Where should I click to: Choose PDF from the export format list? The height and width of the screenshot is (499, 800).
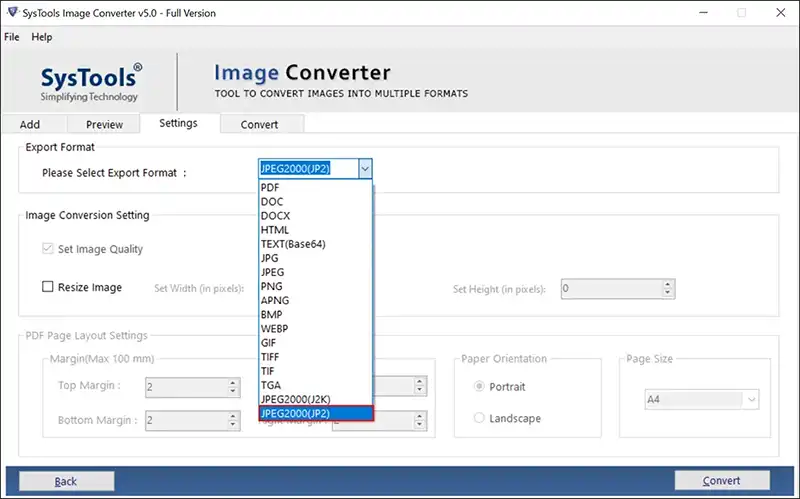pyautogui.click(x=315, y=187)
